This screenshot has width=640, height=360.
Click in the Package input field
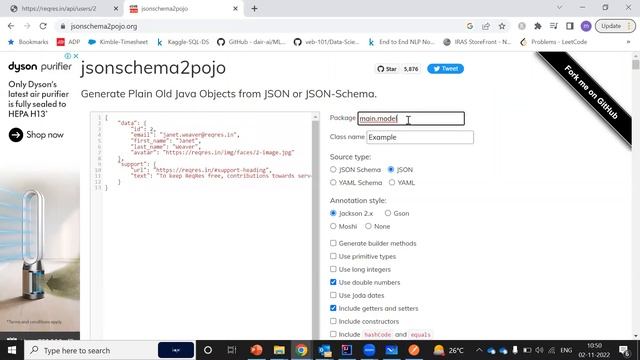pyautogui.click(x=411, y=118)
